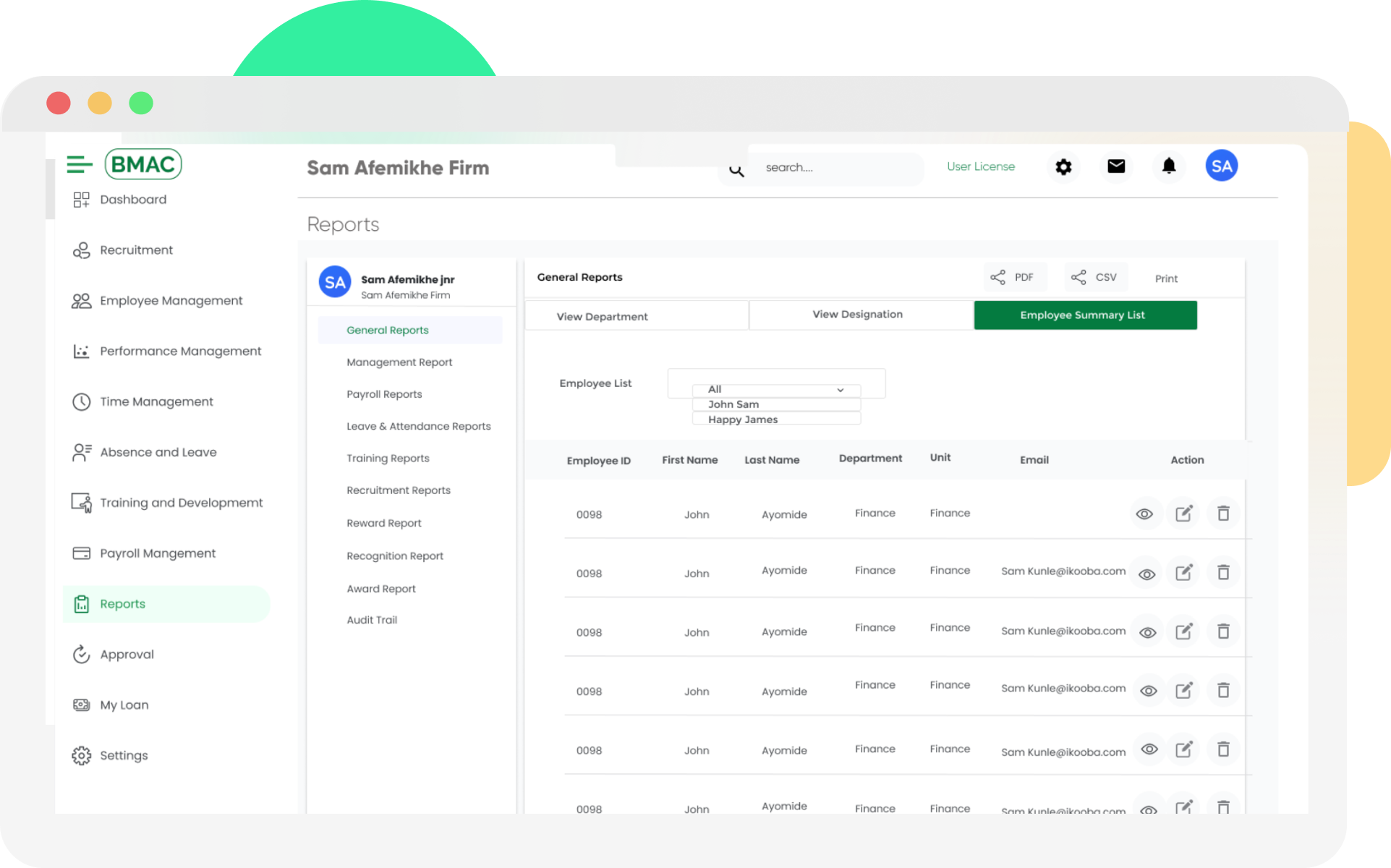Click eye icon in third table row

pos(1147,633)
